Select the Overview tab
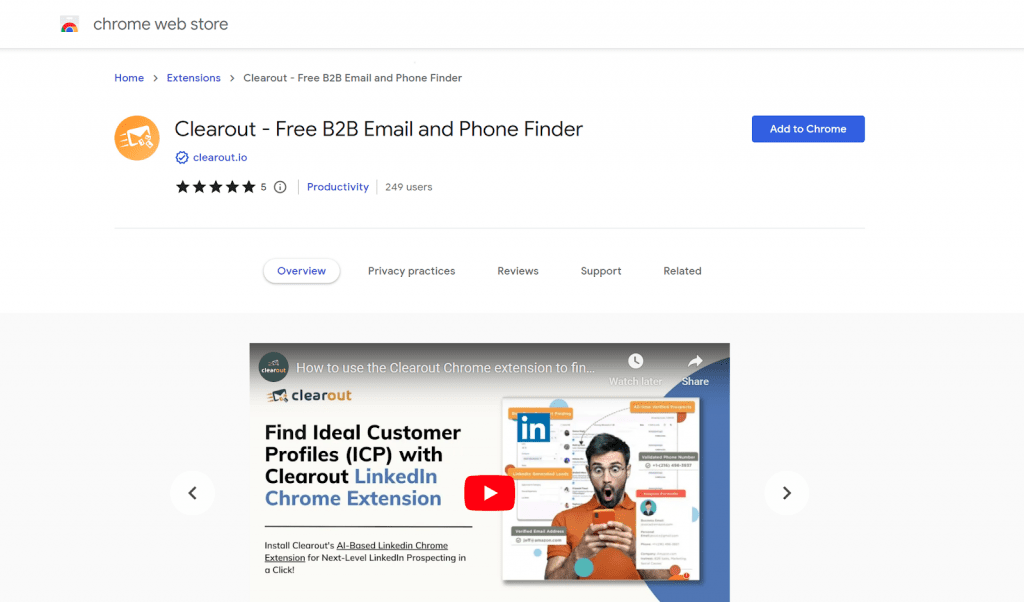Viewport: 1024px width, 602px height. click(x=301, y=271)
